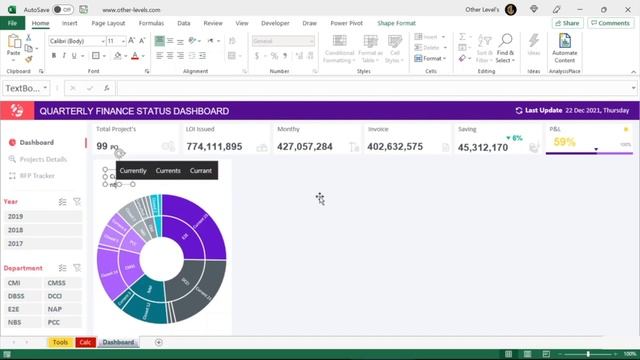Open Automate Content add-in

click(x=564, y=48)
